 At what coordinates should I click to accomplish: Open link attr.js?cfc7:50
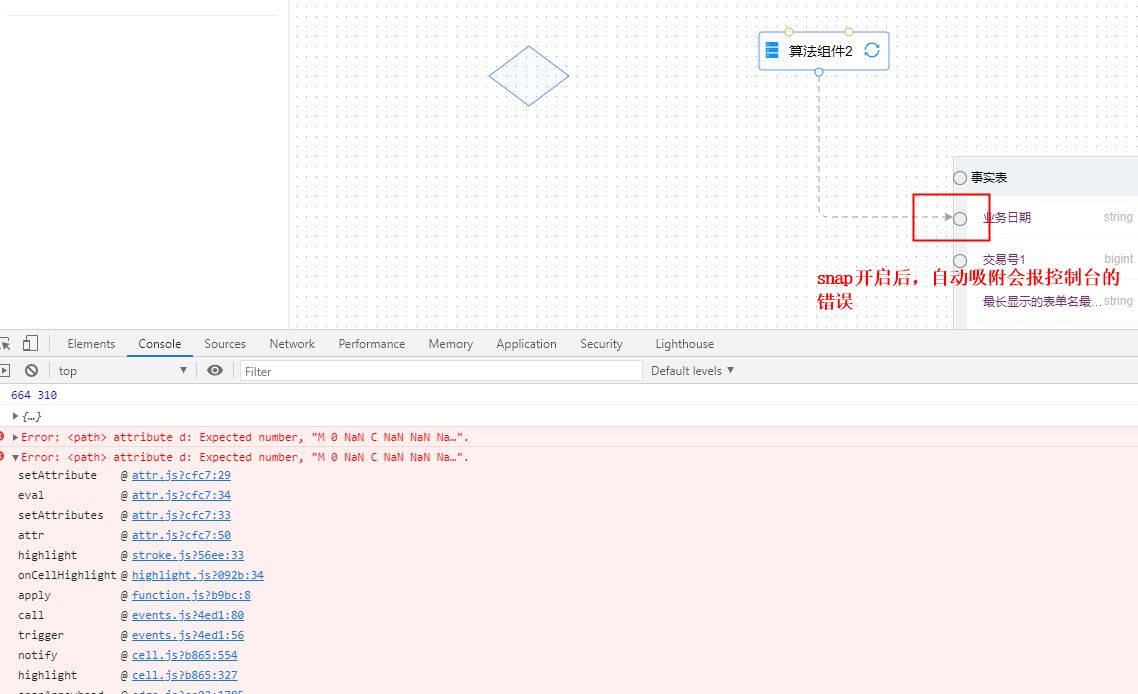(181, 535)
